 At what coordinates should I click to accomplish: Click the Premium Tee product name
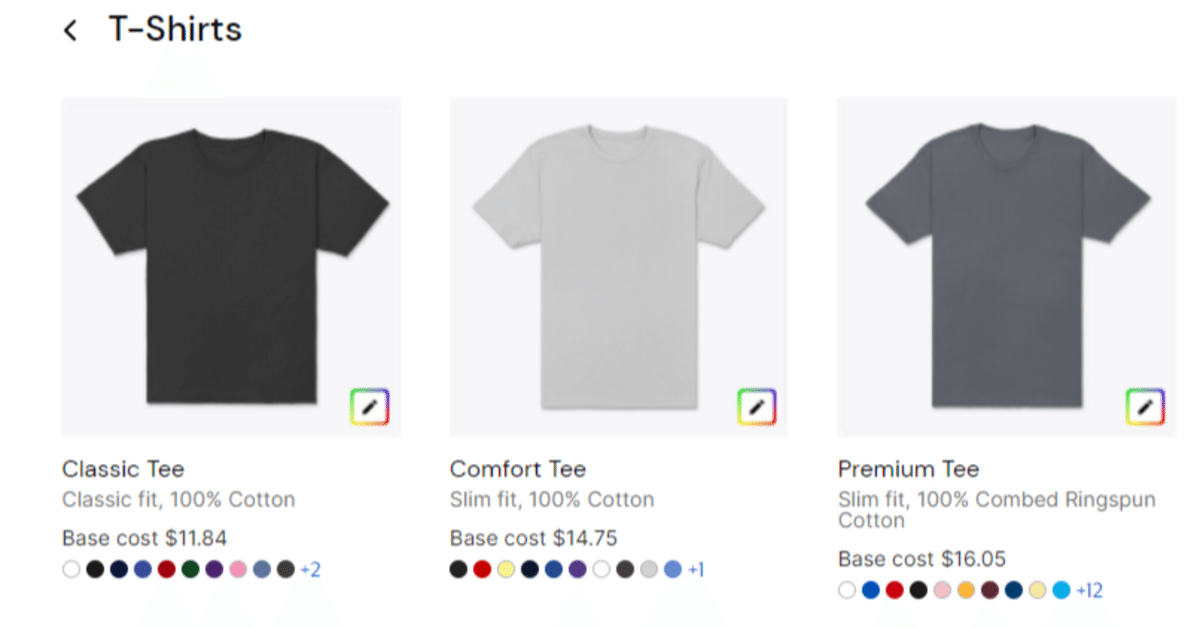point(908,469)
